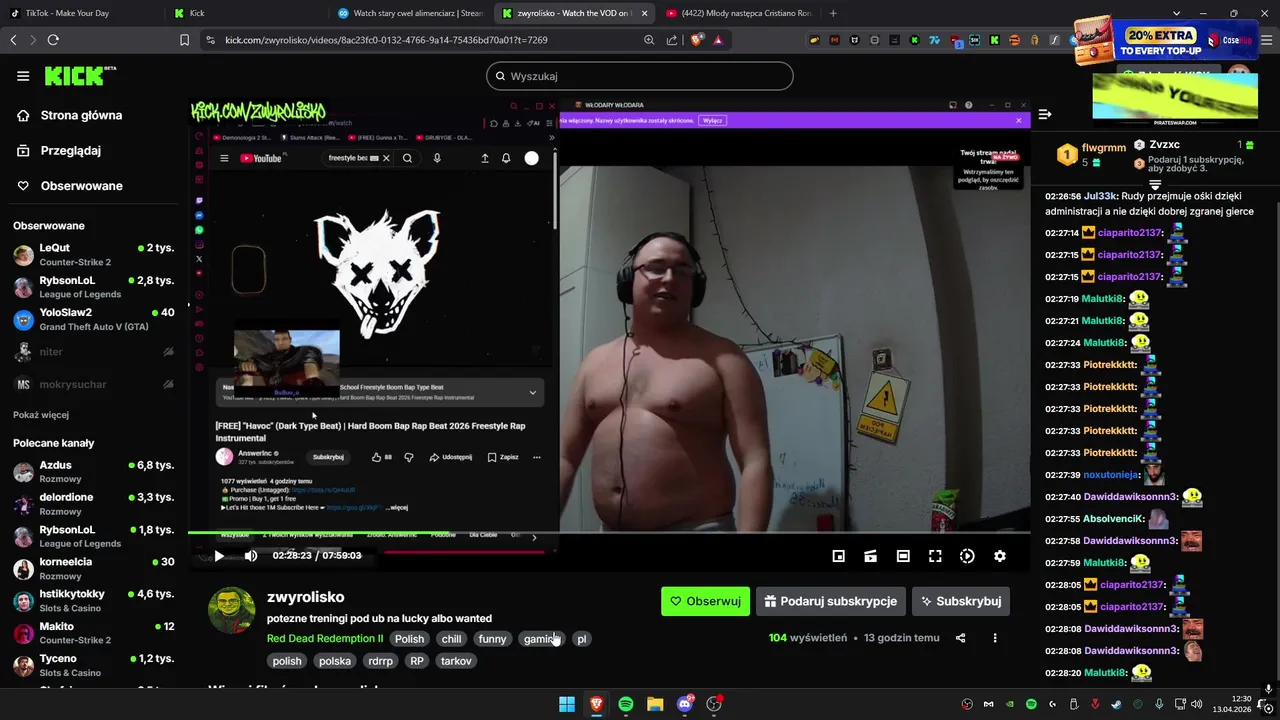The image size is (1280, 720).
Task: Open volume control in system tray
Action: [1196, 704]
